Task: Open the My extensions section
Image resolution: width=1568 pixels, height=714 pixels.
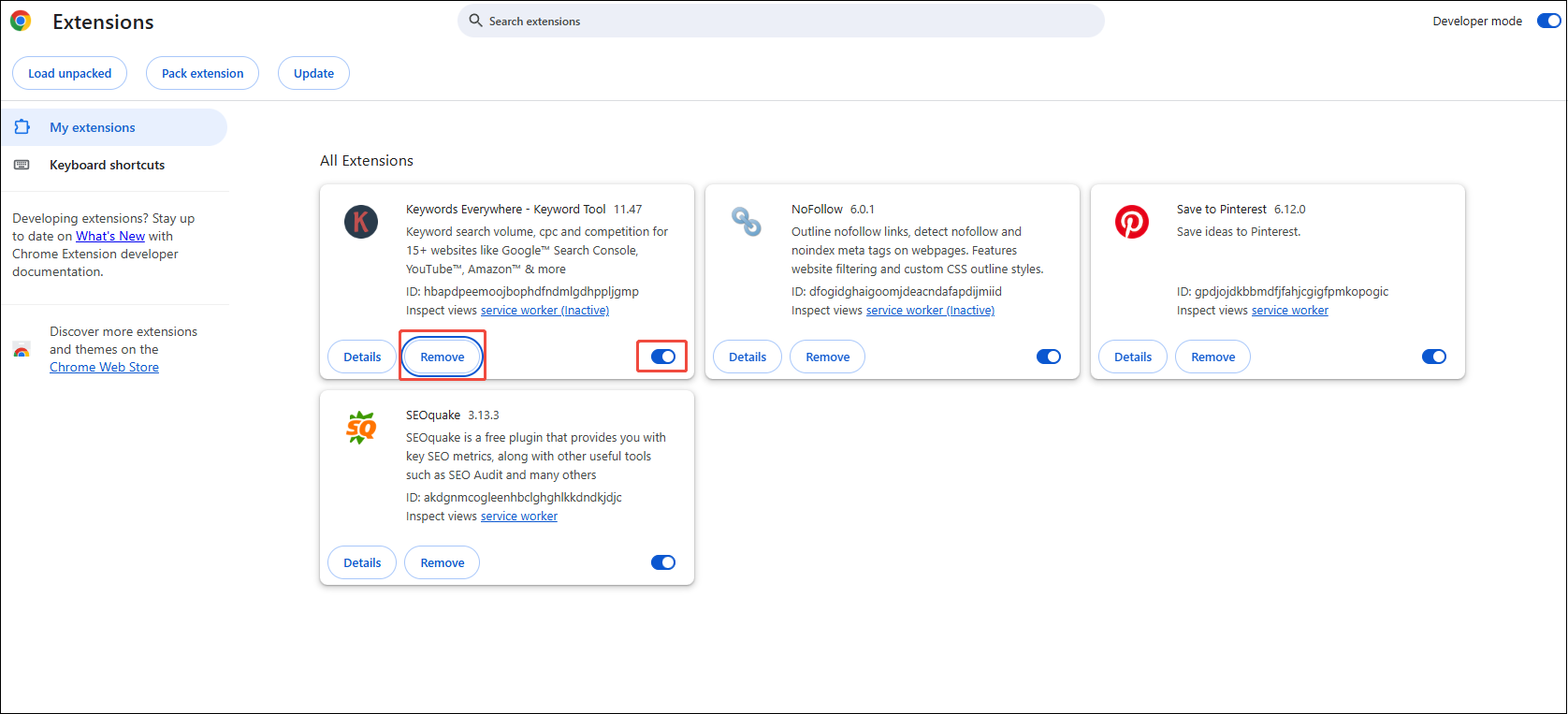Action: click(114, 127)
